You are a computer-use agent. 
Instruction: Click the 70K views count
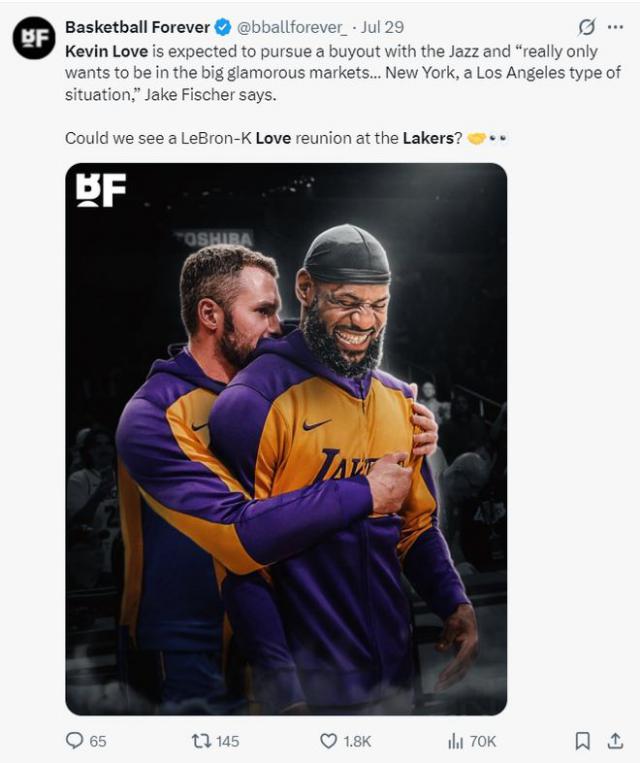tap(483, 741)
